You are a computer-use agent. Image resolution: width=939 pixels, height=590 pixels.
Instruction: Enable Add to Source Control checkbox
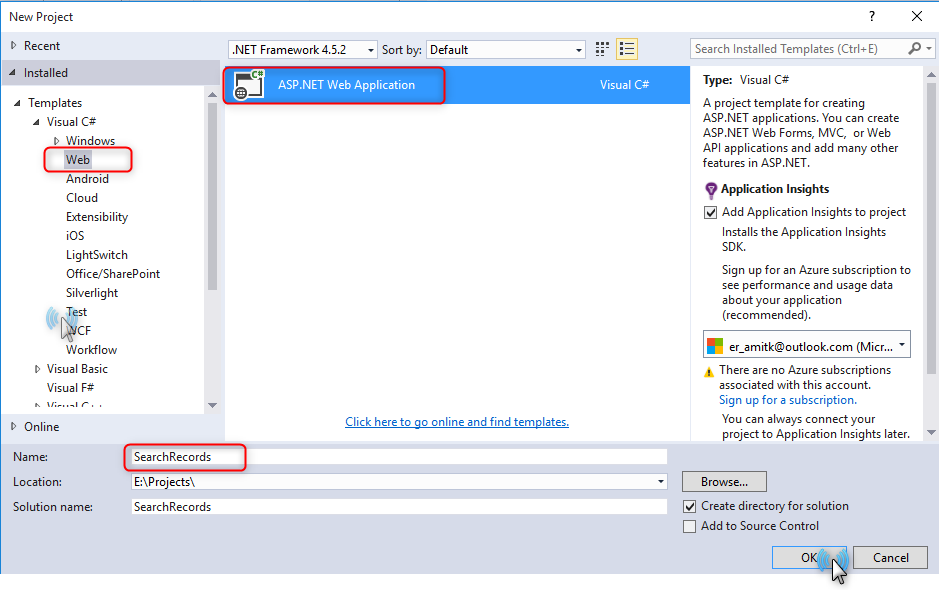(x=689, y=526)
